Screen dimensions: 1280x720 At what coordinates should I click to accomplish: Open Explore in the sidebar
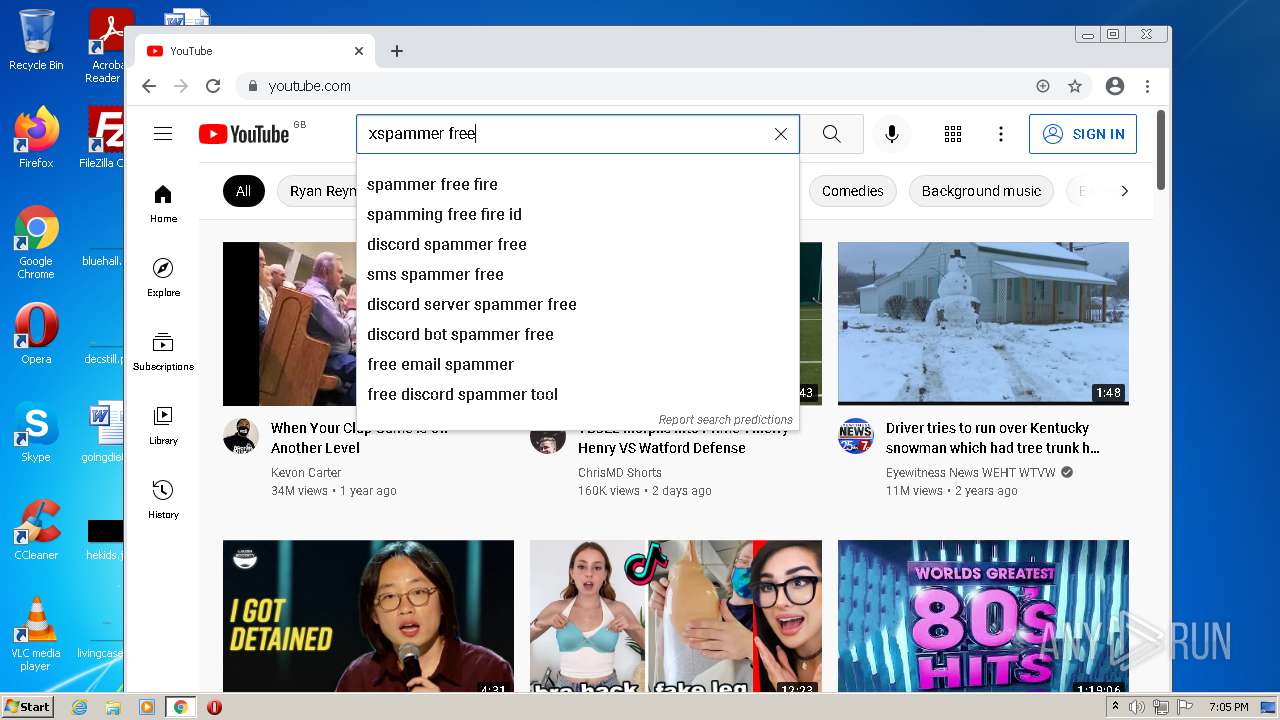click(x=163, y=277)
